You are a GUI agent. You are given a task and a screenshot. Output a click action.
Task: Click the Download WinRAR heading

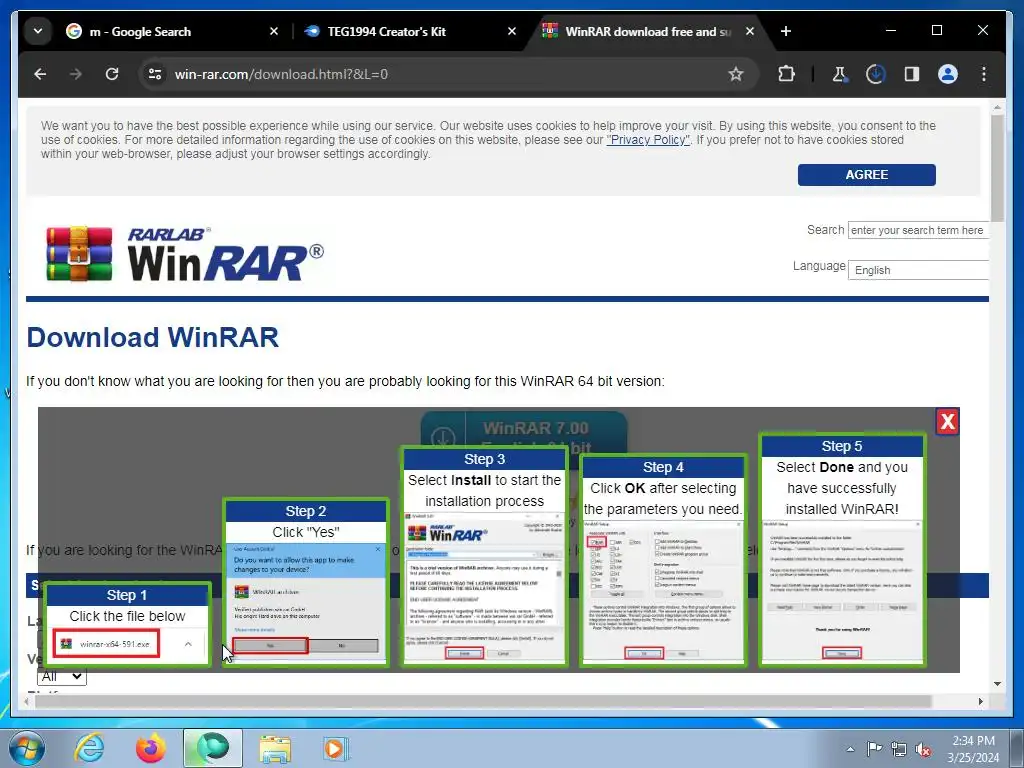click(x=153, y=338)
